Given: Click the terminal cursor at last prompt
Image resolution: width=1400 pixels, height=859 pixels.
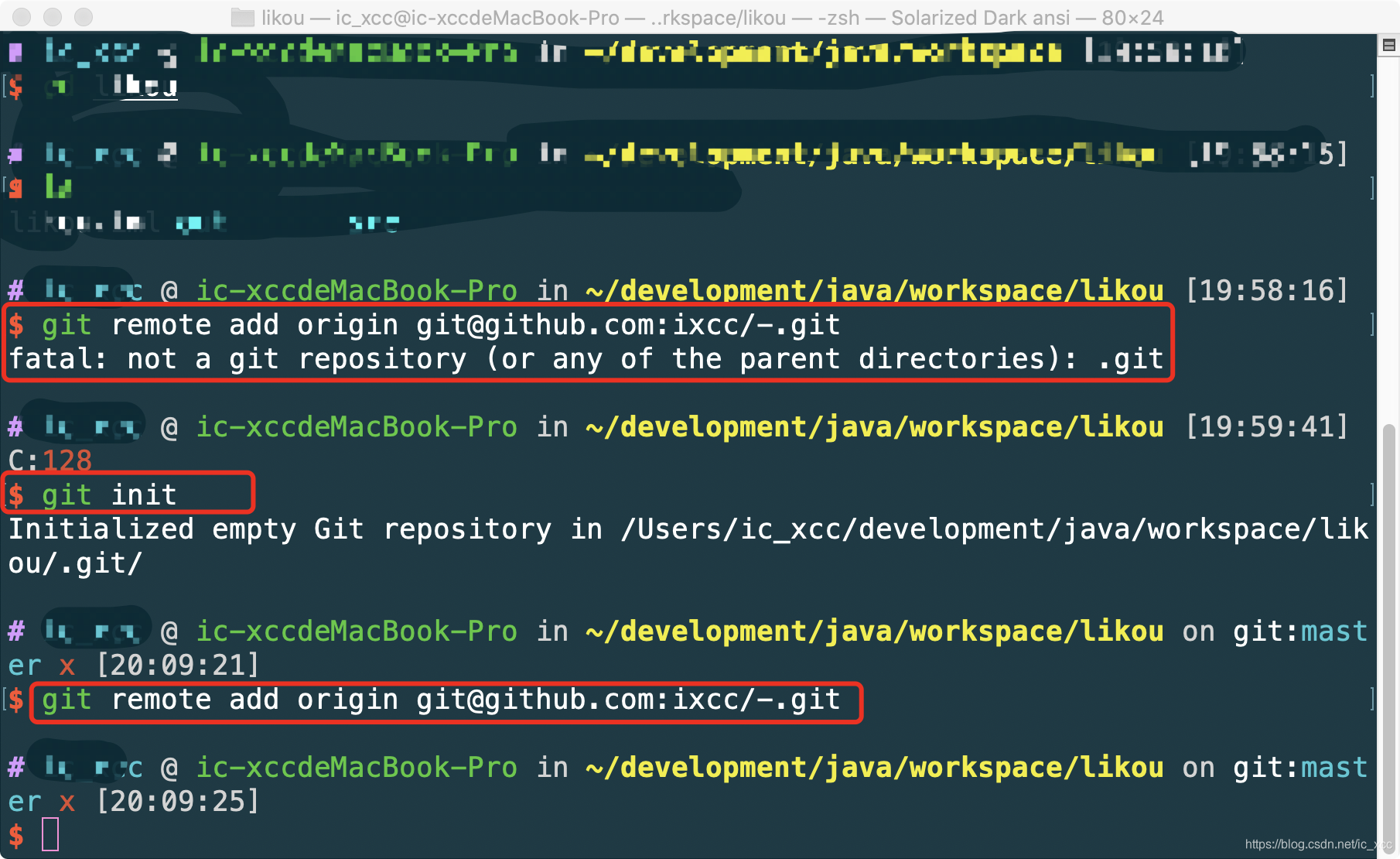Looking at the screenshot, I should (50, 834).
